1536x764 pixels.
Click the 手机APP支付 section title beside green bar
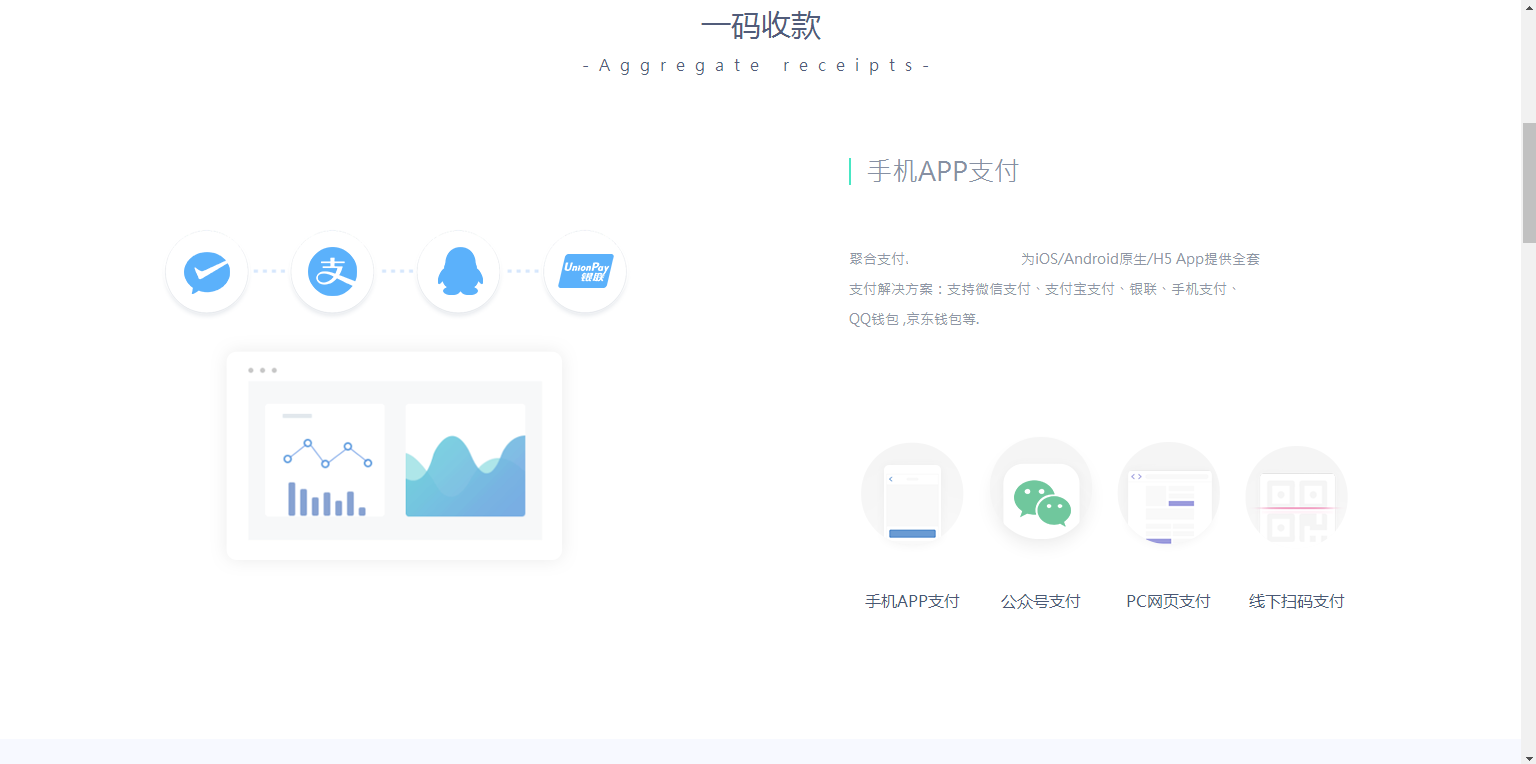tap(942, 171)
